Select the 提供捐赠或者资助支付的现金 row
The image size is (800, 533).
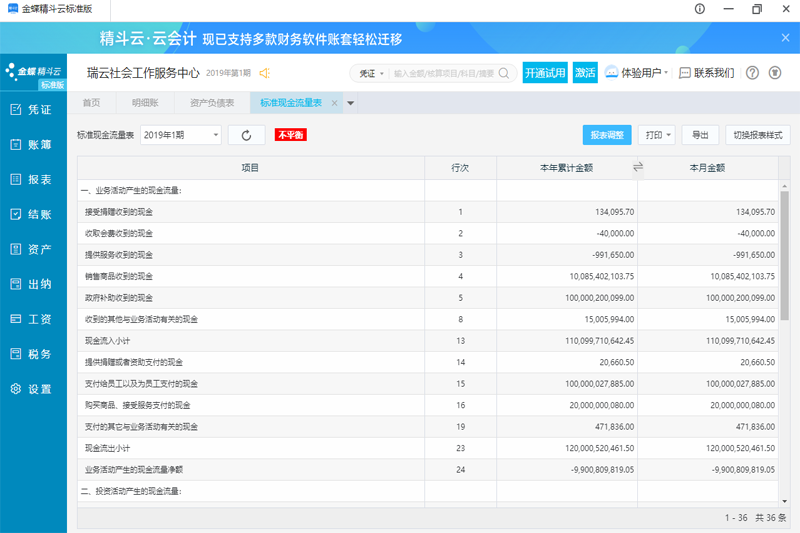428,362
